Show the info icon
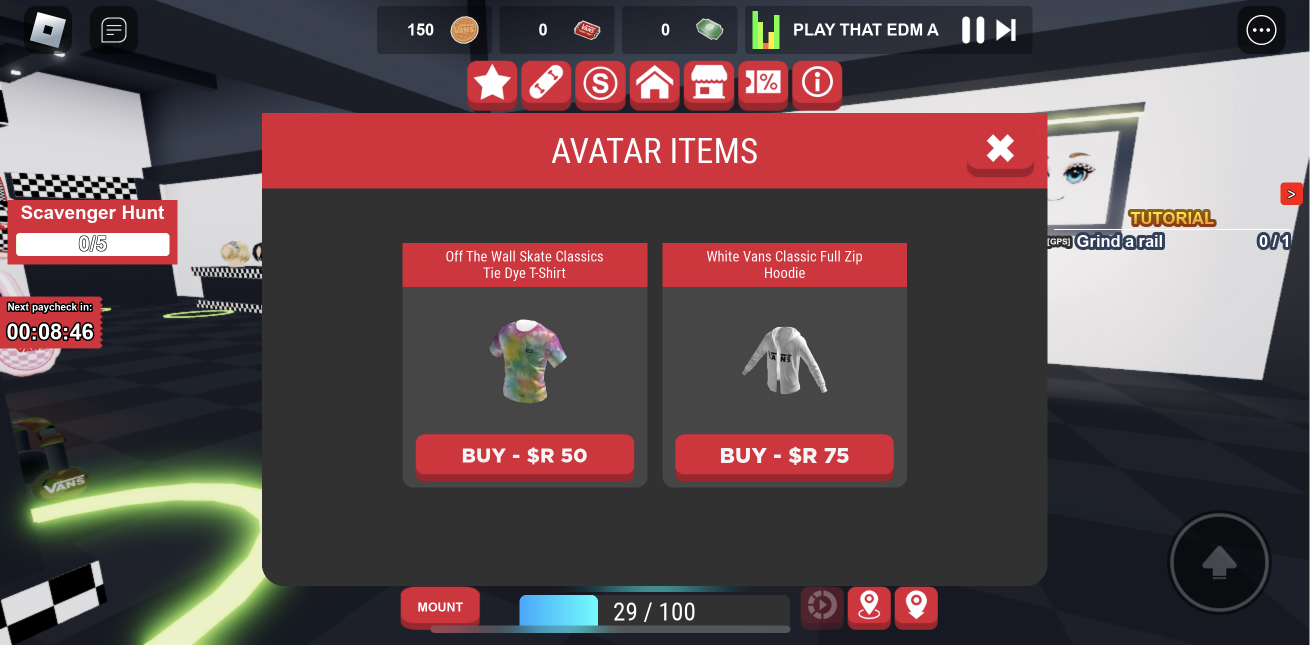The width and height of the screenshot is (1310, 646). (817, 84)
